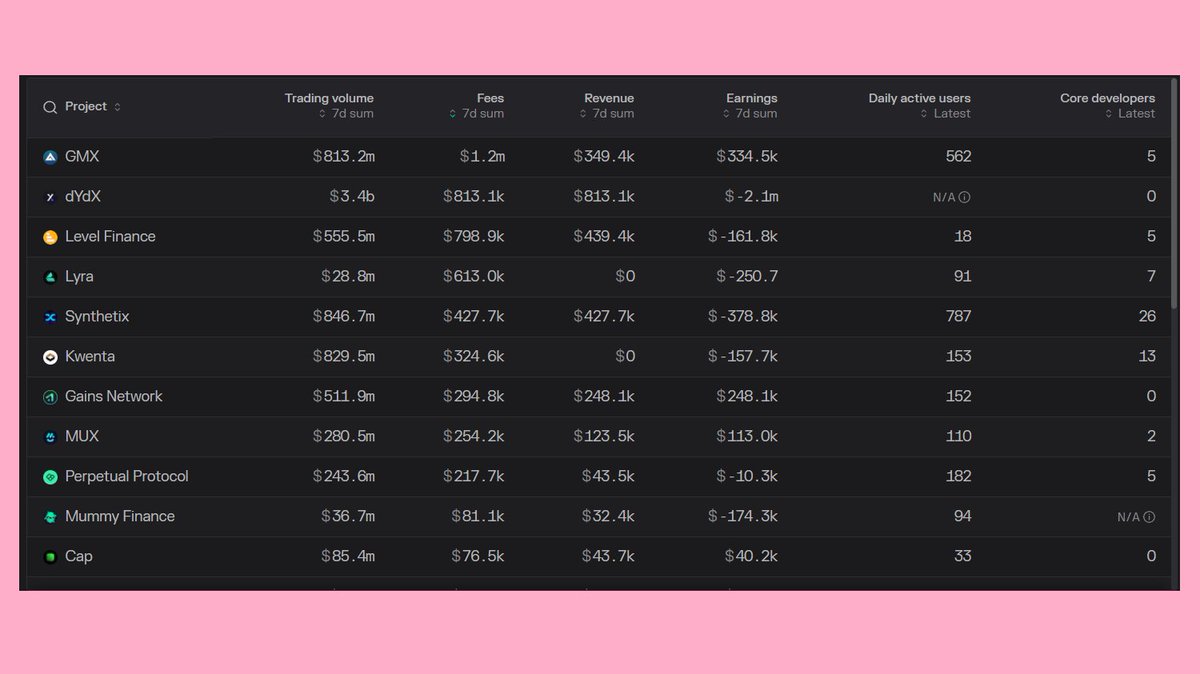Screen dimensions: 1200x674
Task: Click dYdX earnings value $-2.1m
Action: point(751,197)
